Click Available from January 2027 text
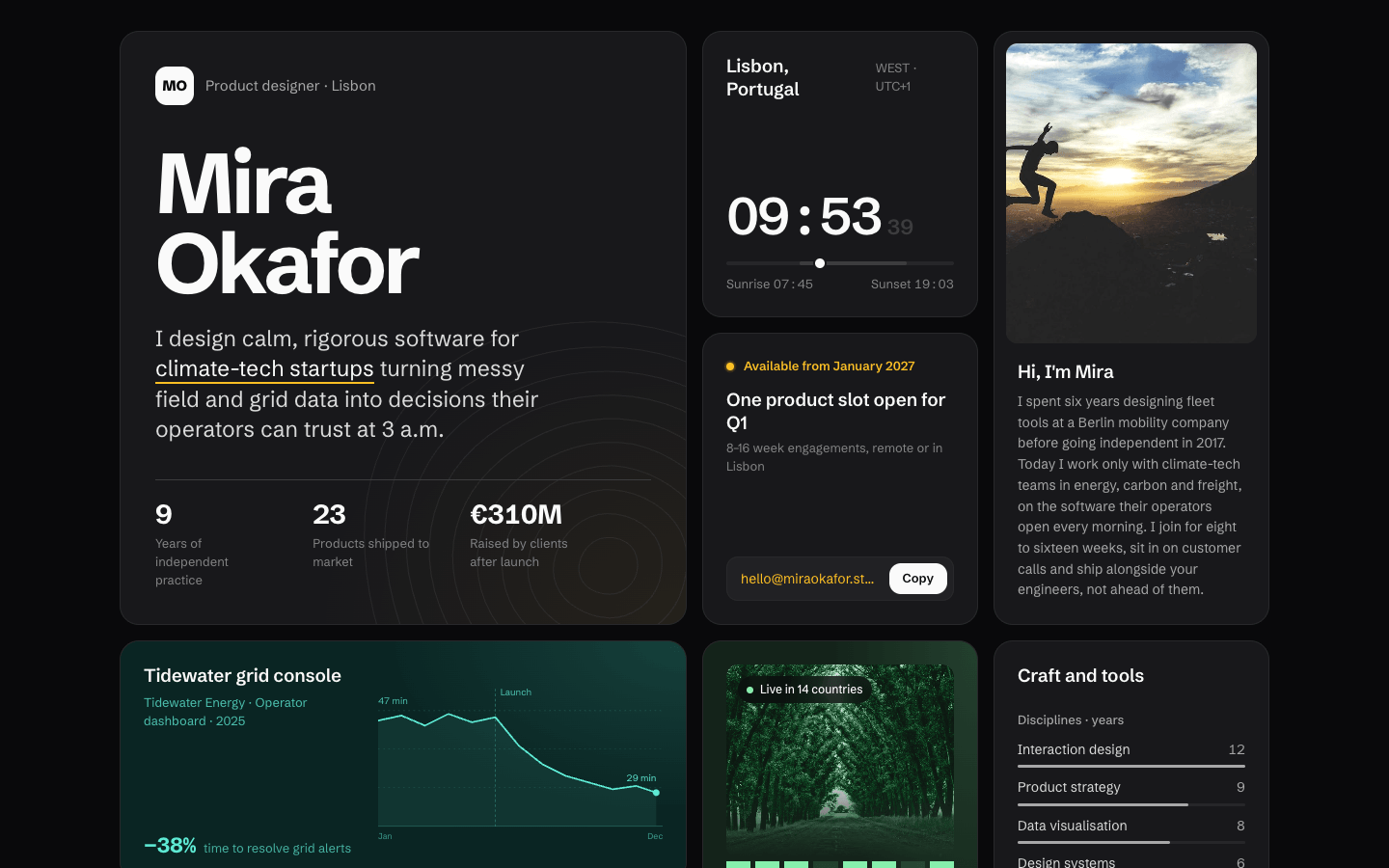Screen dimensions: 1389x868 click(829, 366)
